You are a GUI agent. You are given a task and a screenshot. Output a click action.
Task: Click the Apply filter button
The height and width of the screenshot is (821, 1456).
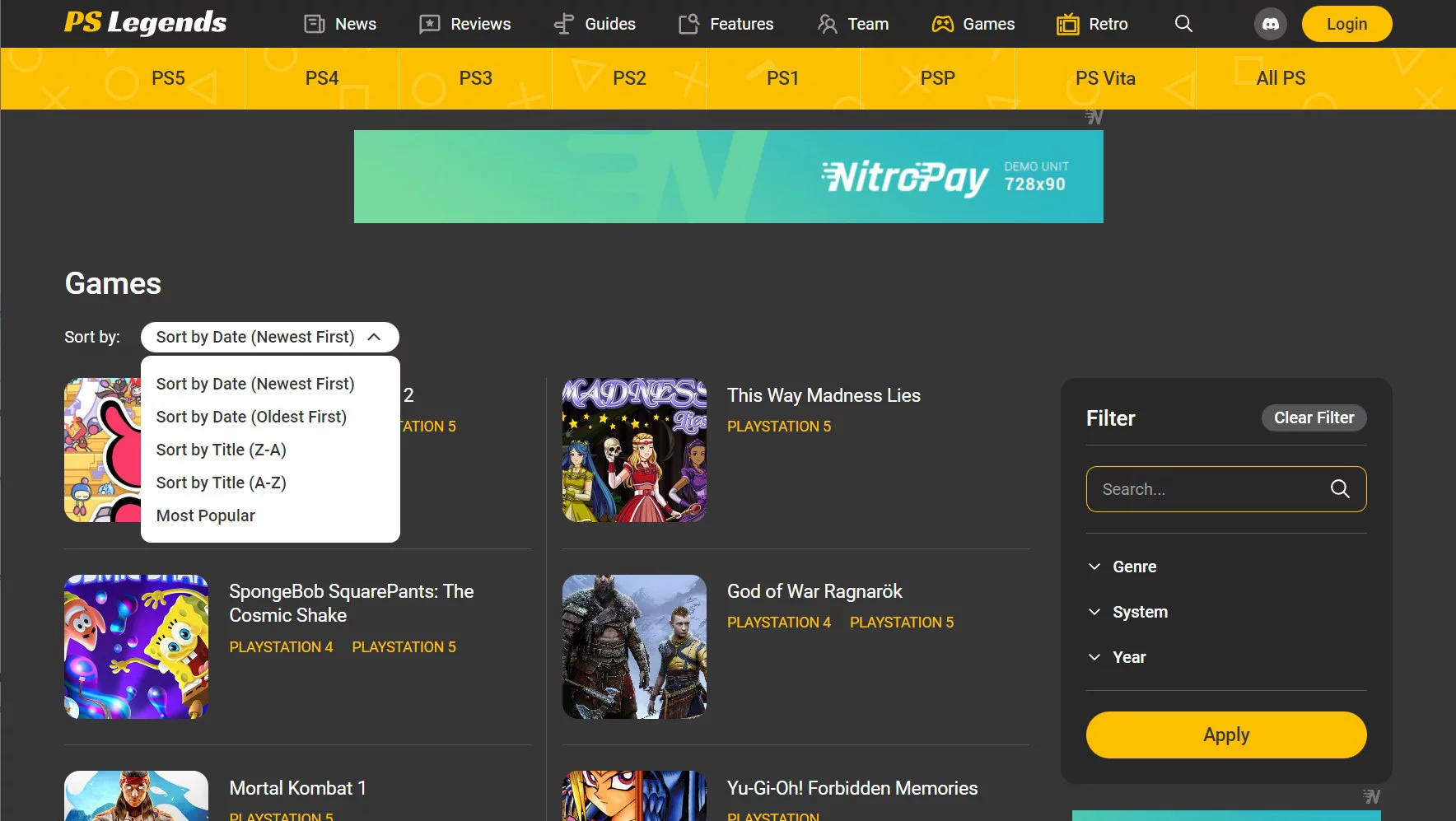(x=1226, y=735)
